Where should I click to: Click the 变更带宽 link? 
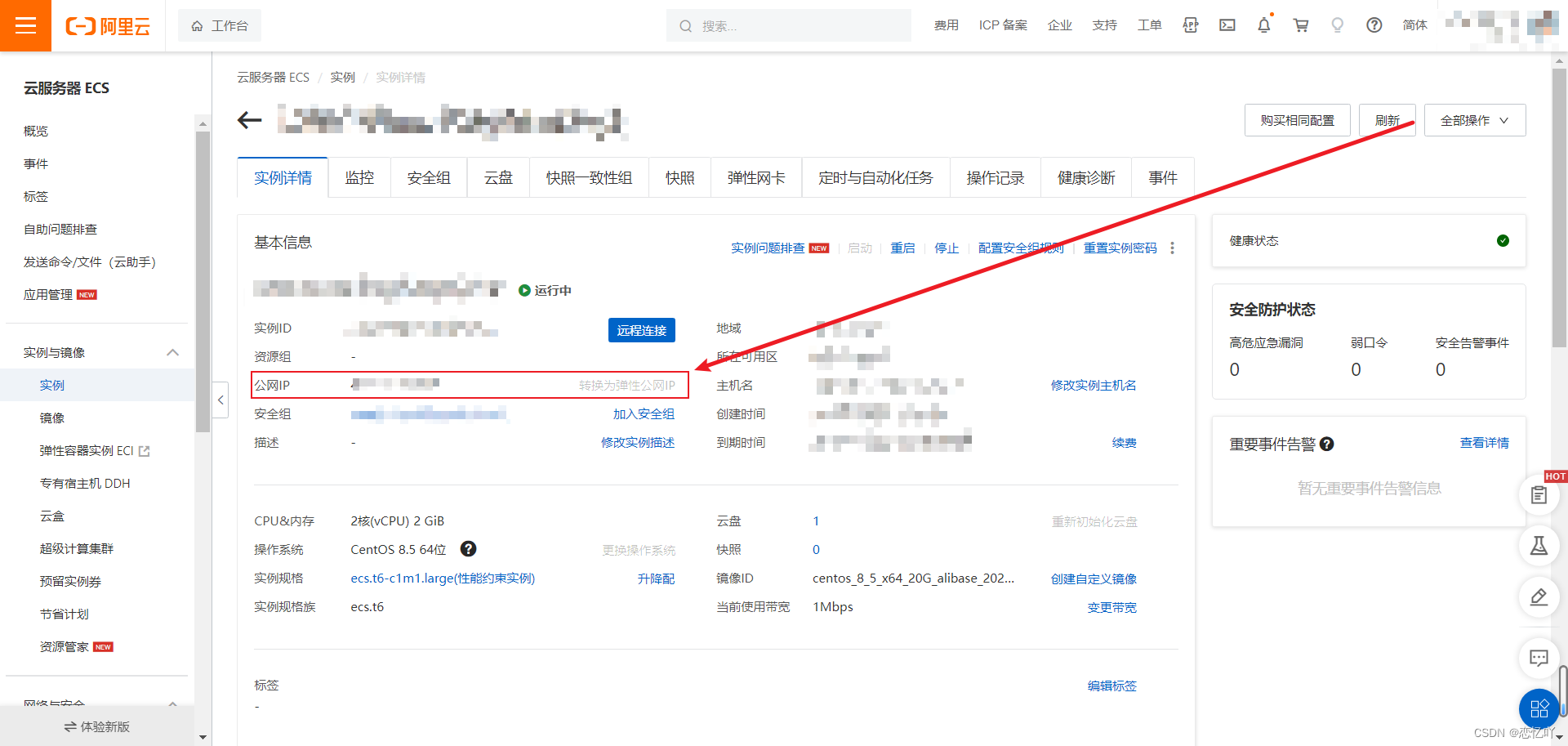(1111, 607)
